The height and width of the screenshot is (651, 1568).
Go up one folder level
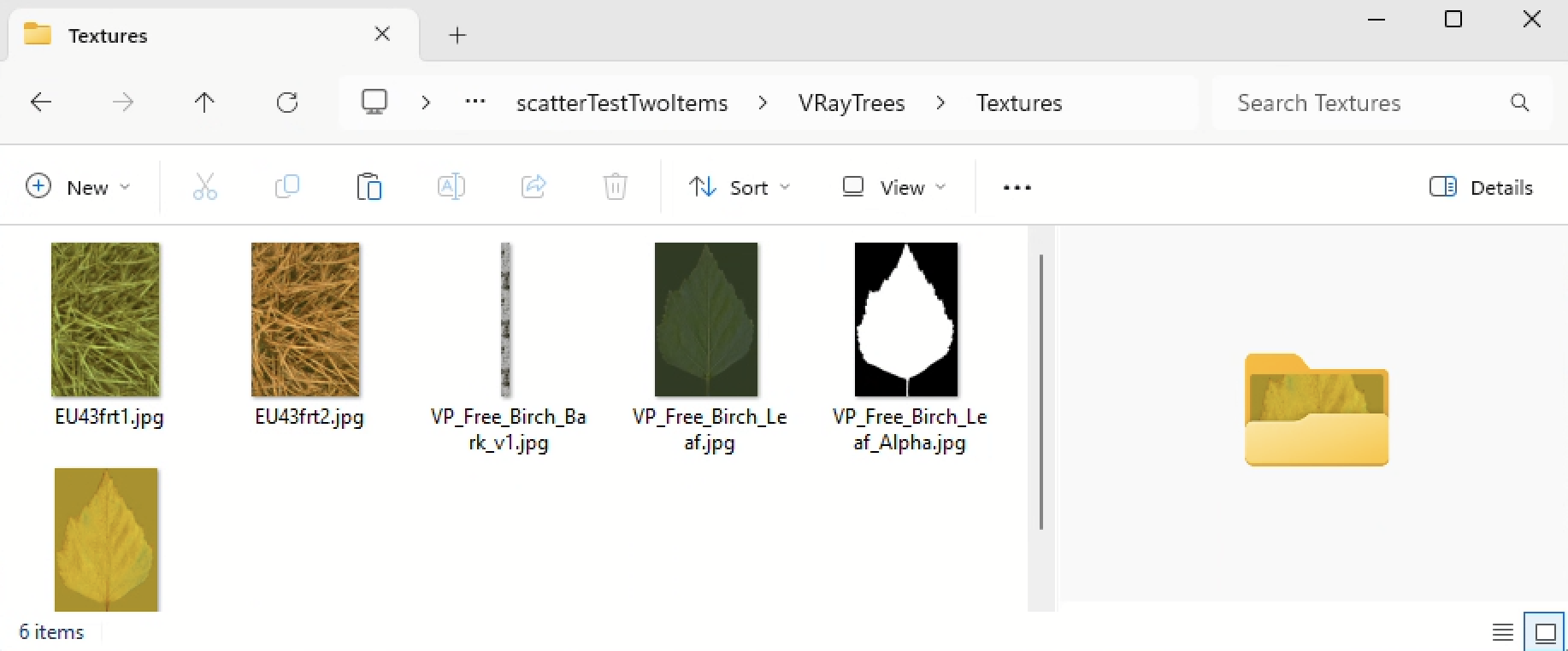coord(204,103)
